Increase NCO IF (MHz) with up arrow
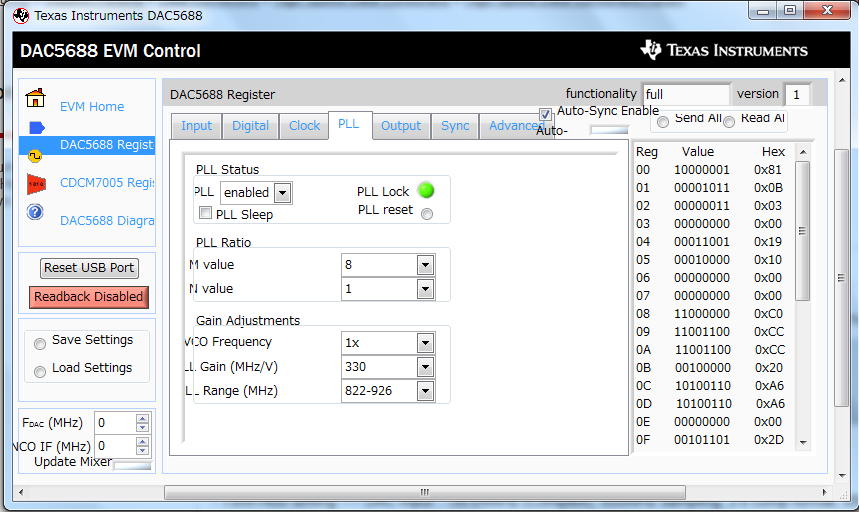 click(x=142, y=441)
